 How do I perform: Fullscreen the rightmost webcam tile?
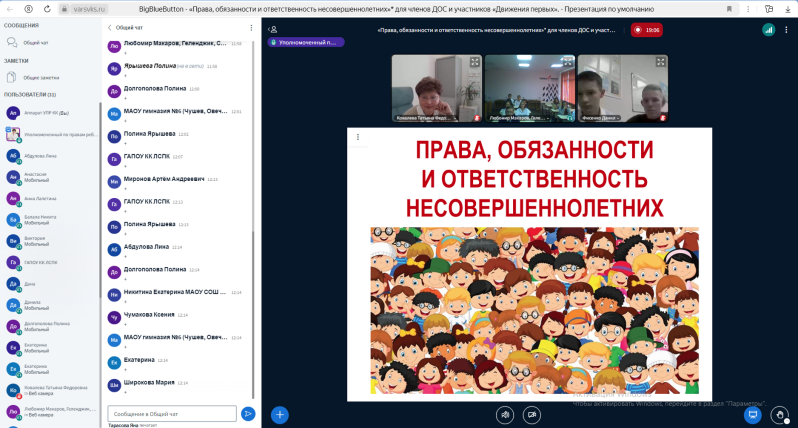click(x=661, y=62)
